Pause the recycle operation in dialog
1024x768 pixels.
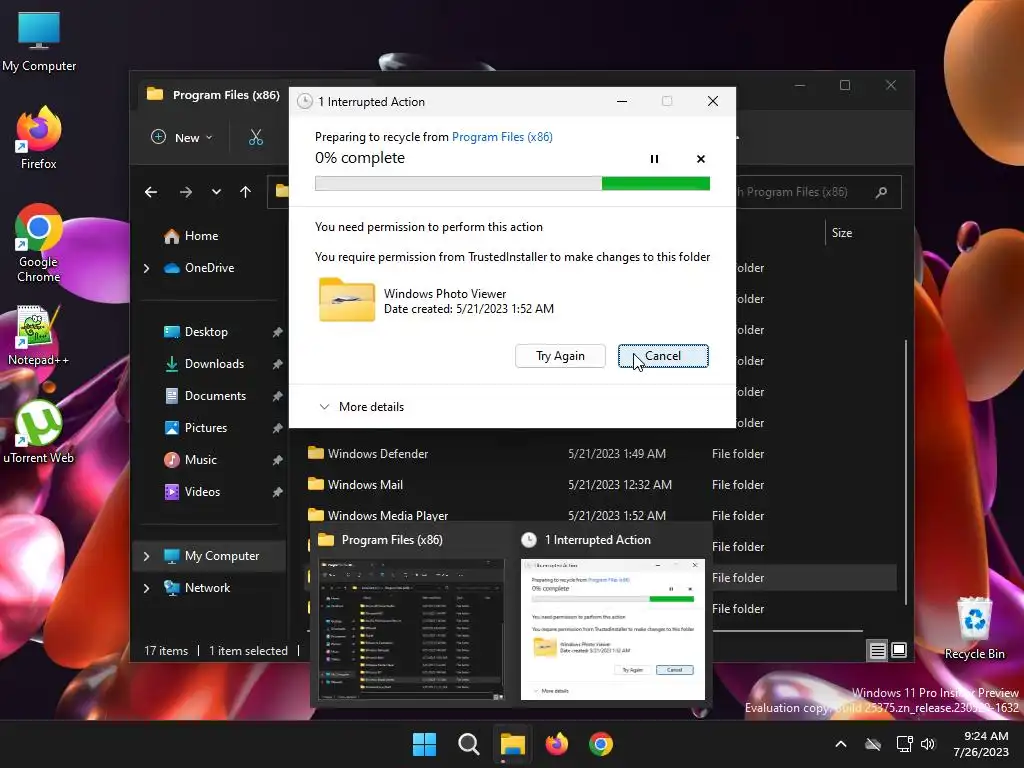654,159
